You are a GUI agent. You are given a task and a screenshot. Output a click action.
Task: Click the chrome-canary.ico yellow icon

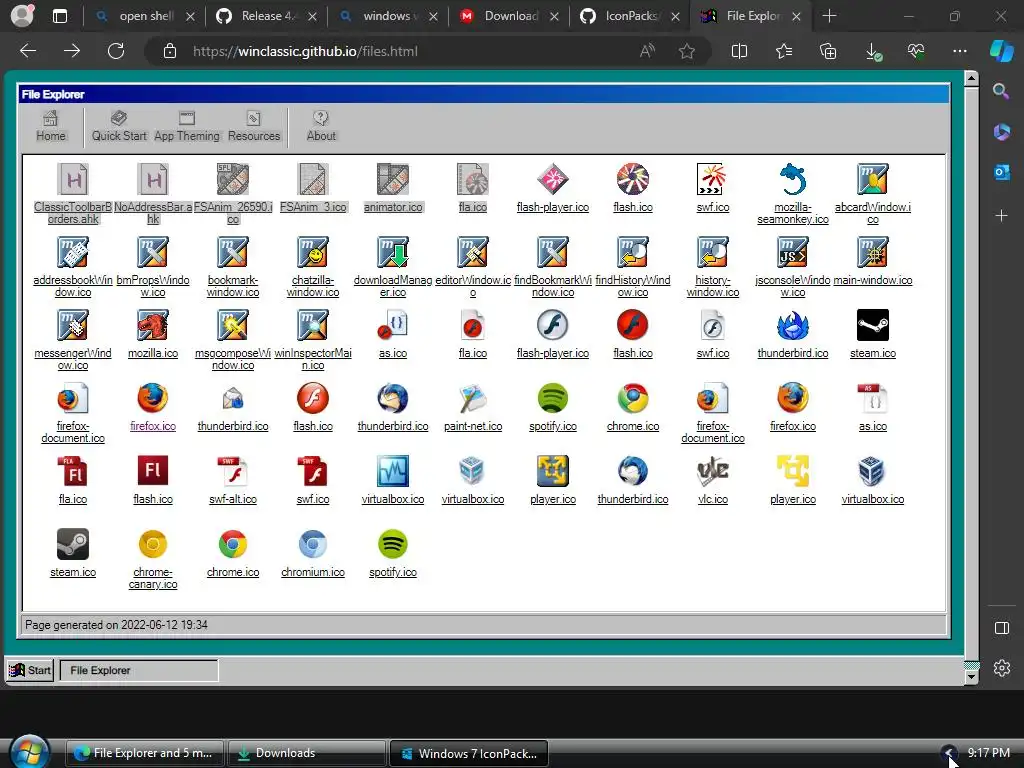pos(153,545)
